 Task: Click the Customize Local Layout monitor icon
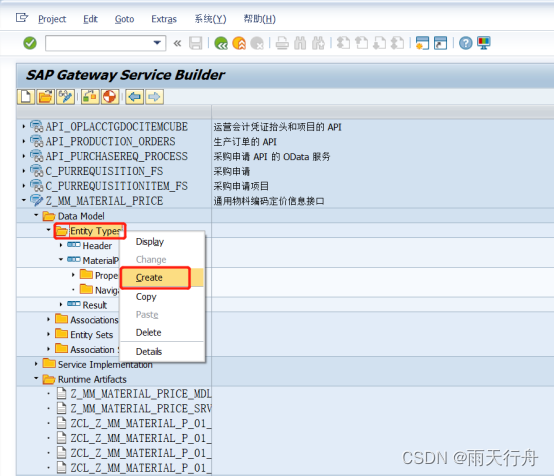point(483,43)
